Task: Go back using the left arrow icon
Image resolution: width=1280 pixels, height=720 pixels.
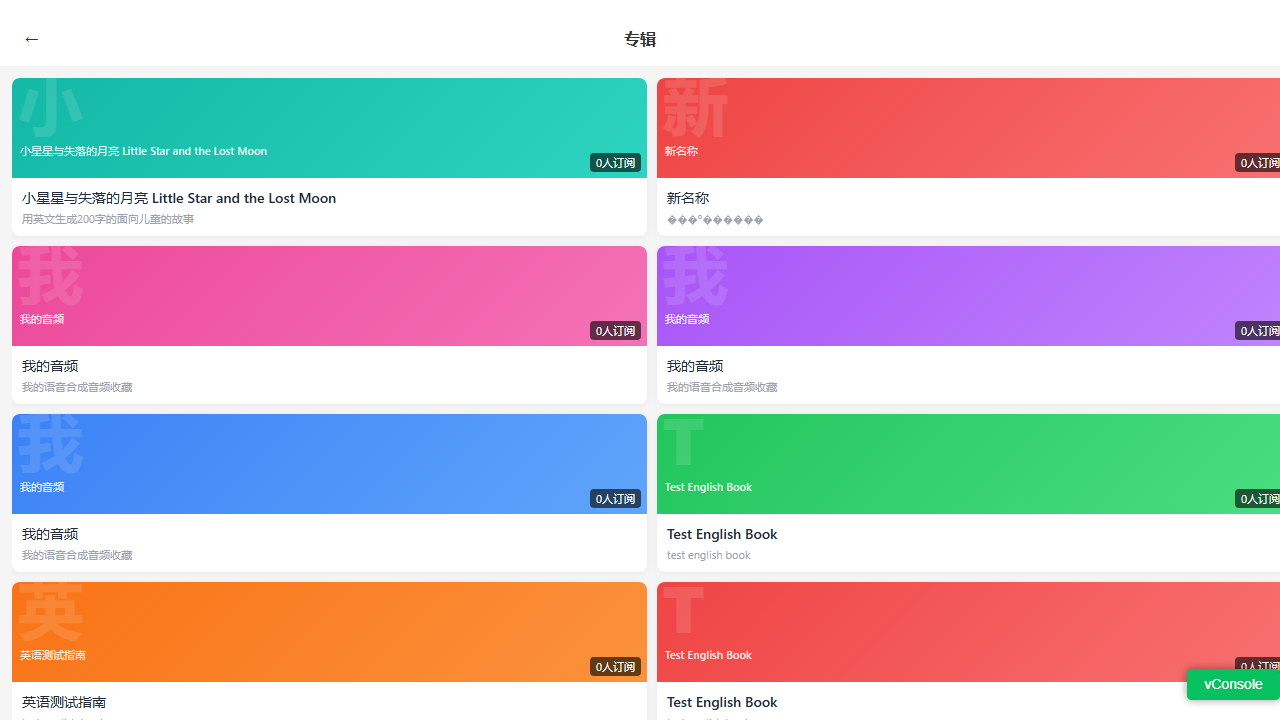Action: tap(31, 39)
